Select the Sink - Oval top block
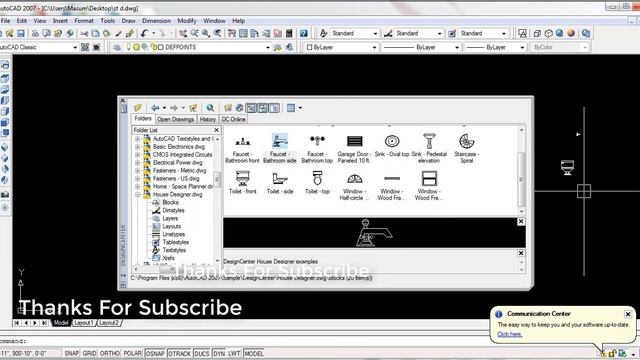The image size is (640, 360). click(392, 145)
